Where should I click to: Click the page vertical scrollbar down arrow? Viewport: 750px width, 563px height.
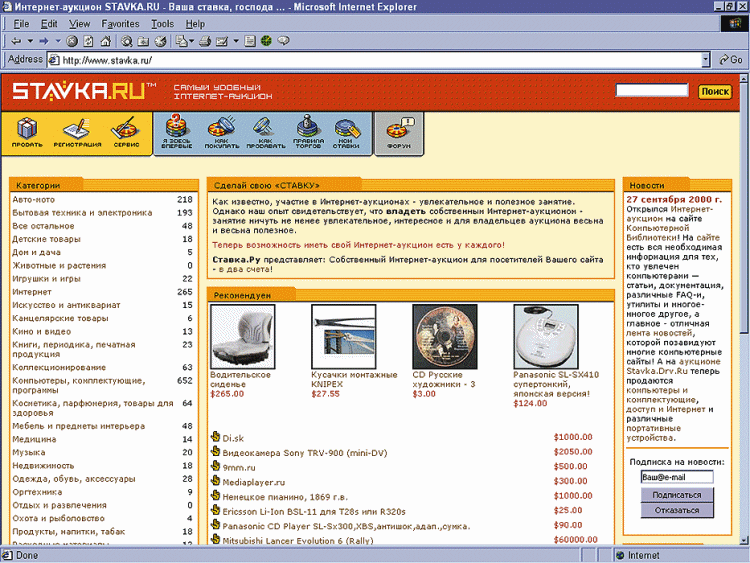pyautogui.click(x=744, y=540)
